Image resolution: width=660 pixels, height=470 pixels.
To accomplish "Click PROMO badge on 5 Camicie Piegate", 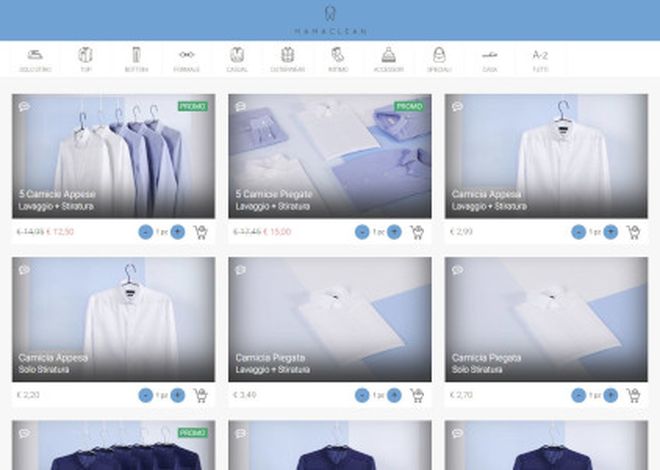I will (409, 106).
